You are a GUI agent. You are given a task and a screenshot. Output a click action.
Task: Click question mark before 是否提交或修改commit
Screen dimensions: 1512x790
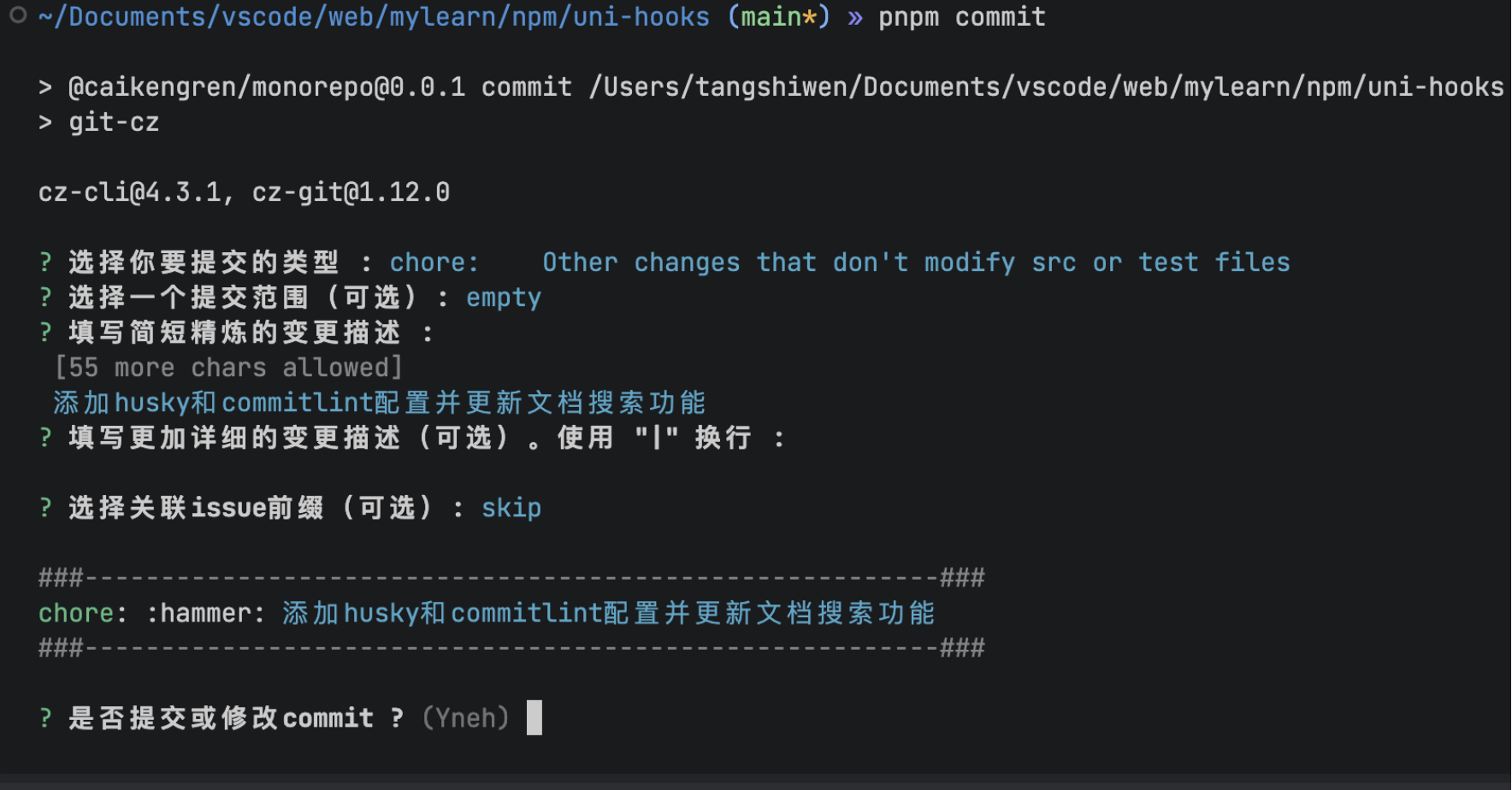pos(45,718)
